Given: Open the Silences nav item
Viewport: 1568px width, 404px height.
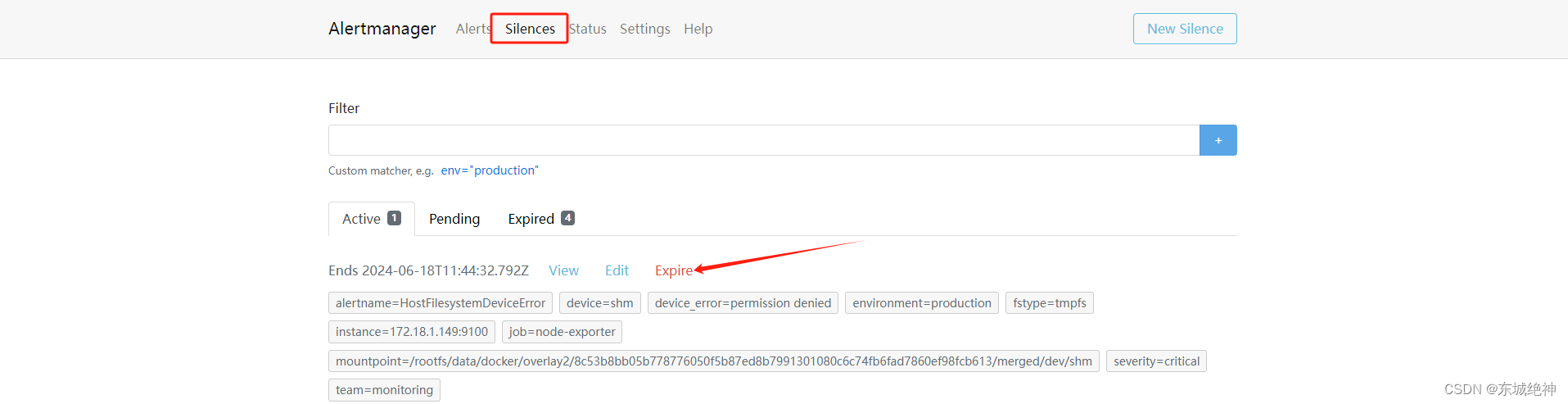Looking at the screenshot, I should 530,29.
